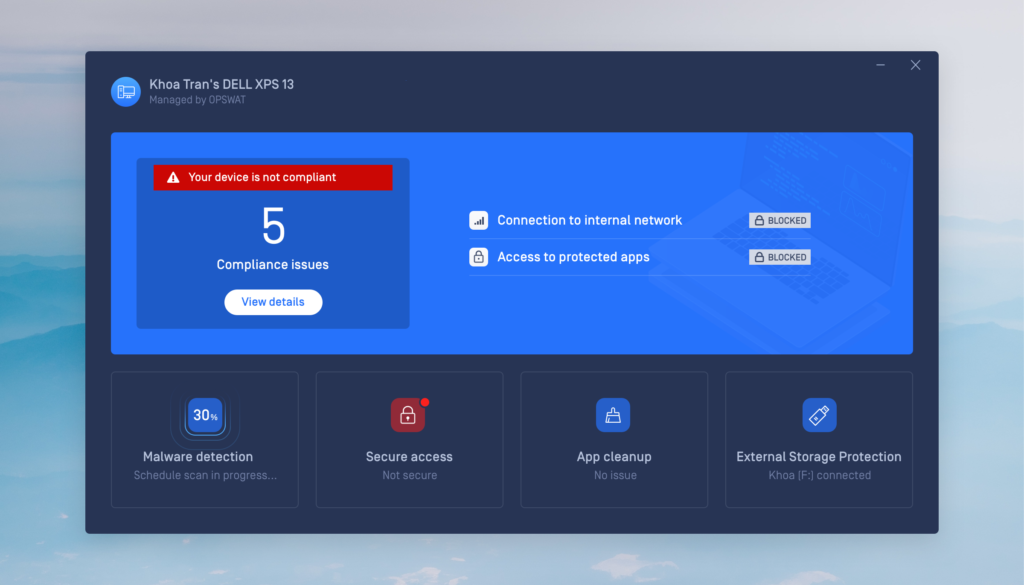This screenshot has height=585, width=1024.
Task: Click the device computer icon beside the device name
Action: [126, 91]
